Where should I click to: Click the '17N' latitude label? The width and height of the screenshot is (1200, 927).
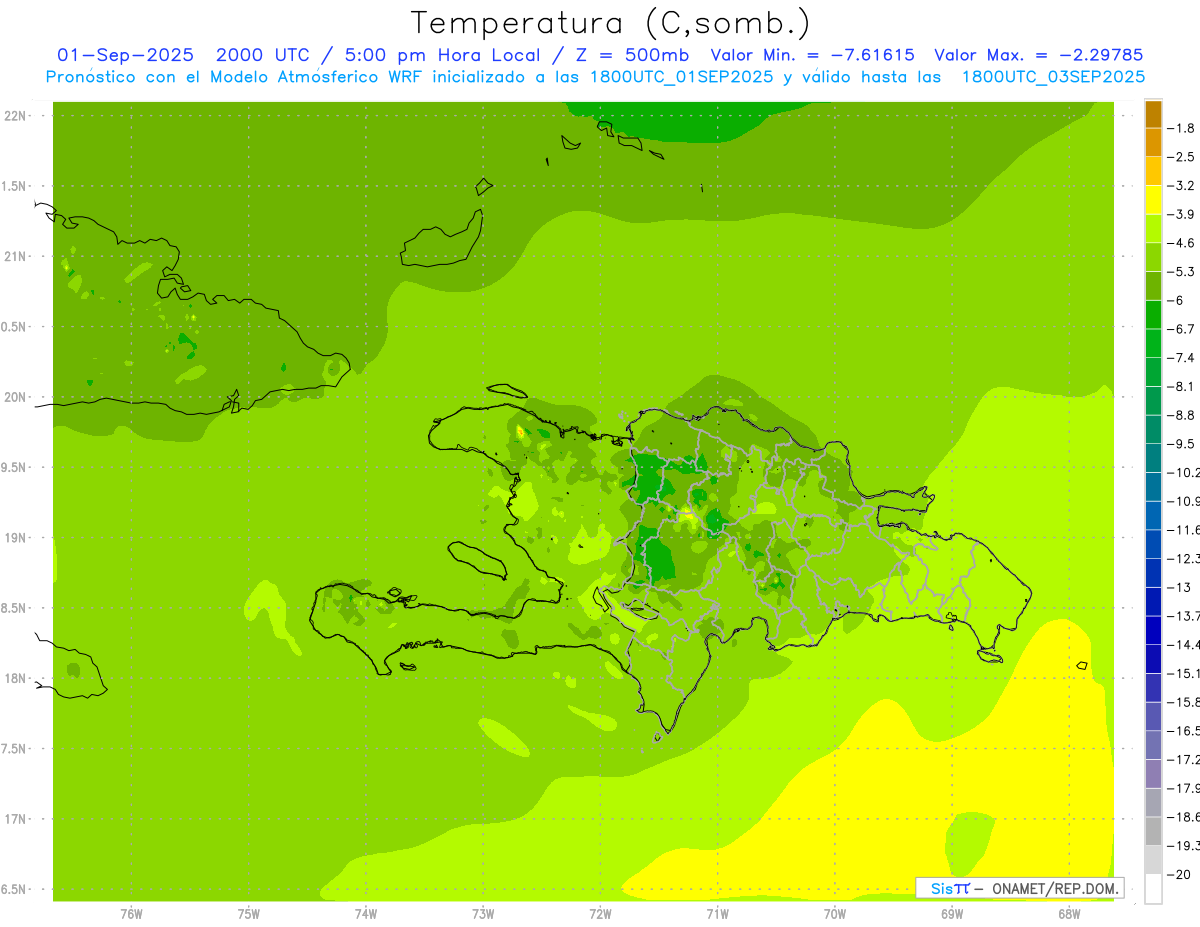(x=16, y=820)
